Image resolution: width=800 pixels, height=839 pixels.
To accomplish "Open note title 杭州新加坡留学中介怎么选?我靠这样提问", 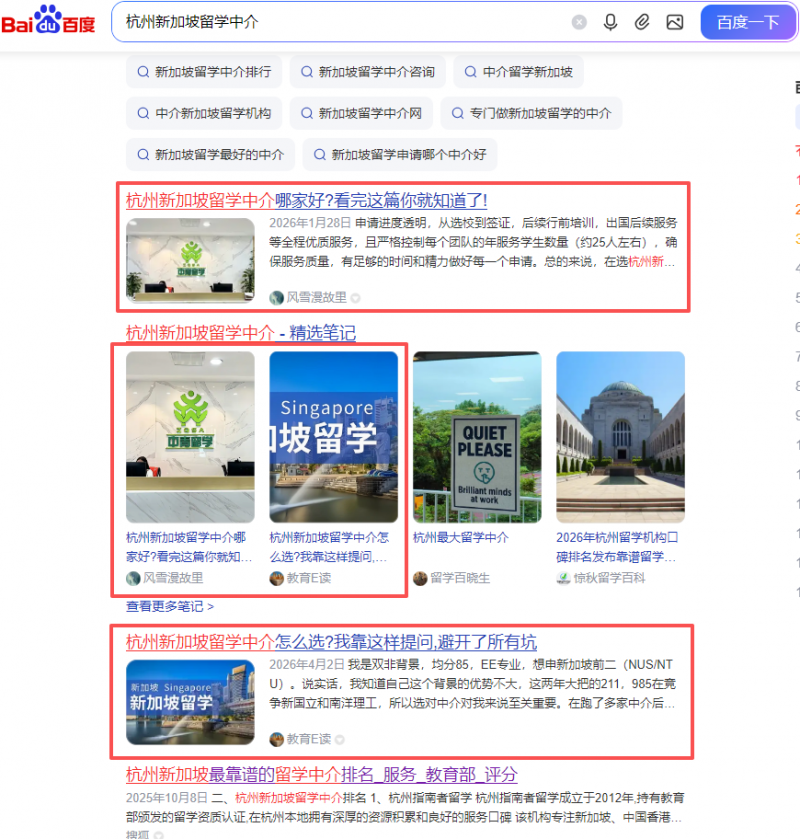I will click(x=329, y=547).
